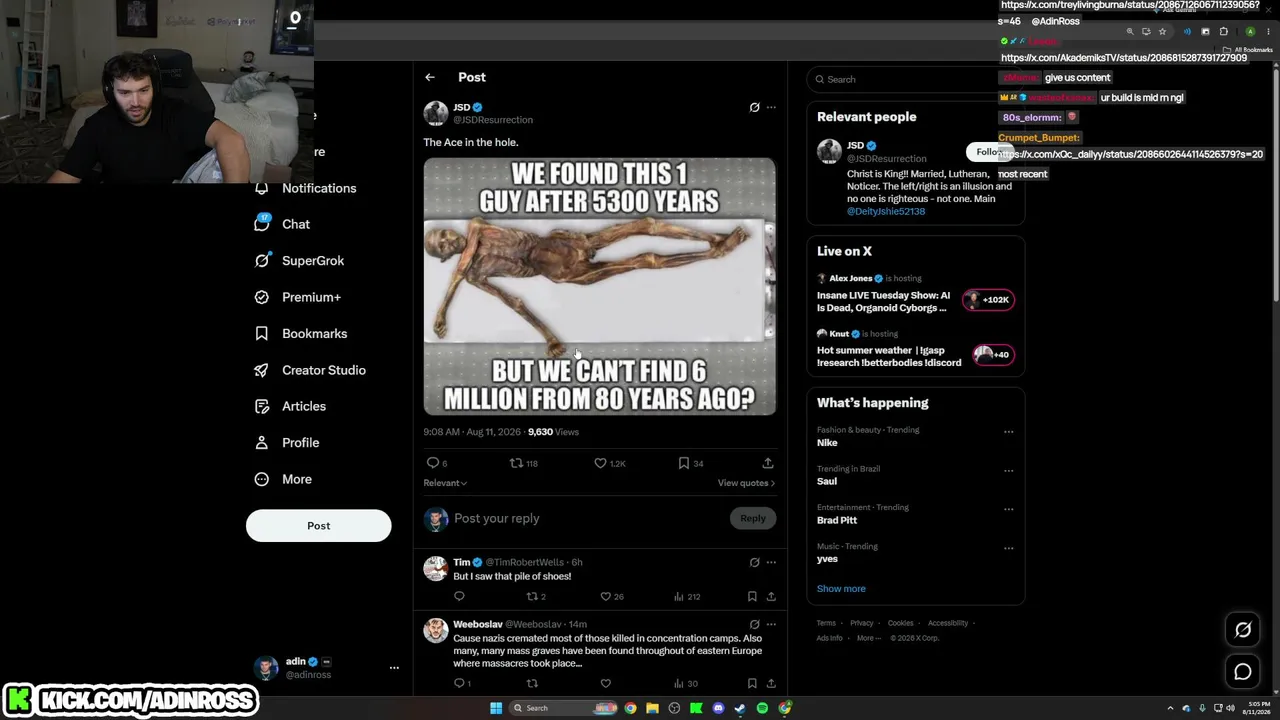Bookmark the post with 34 bookmarks

coord(691,463)
